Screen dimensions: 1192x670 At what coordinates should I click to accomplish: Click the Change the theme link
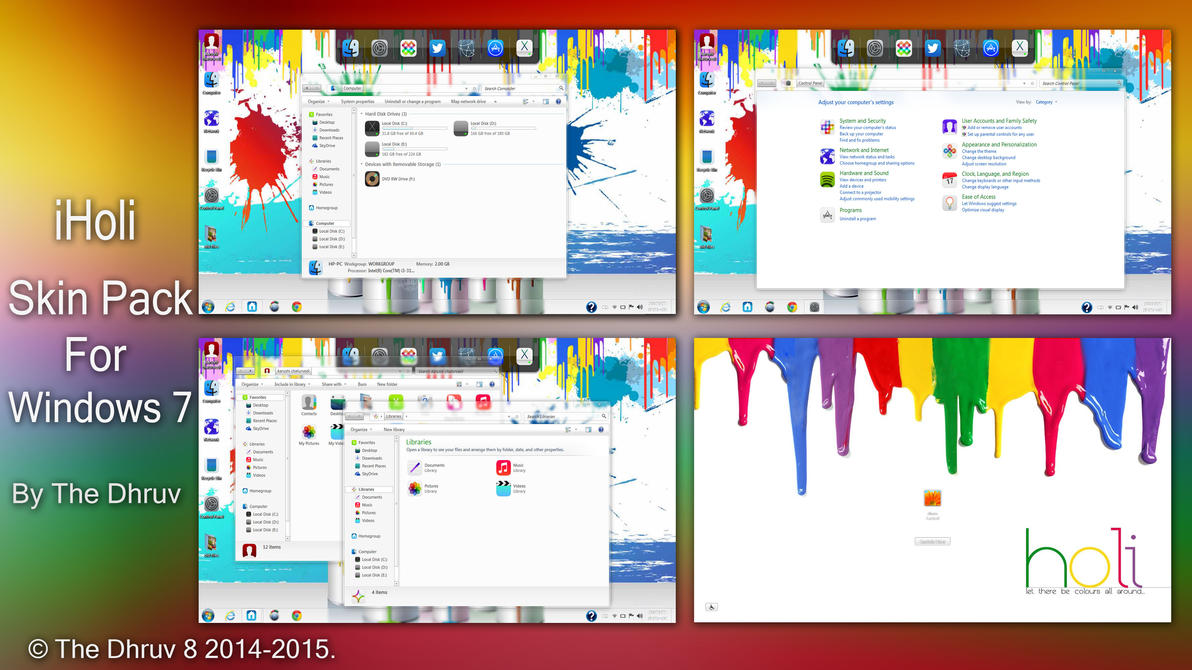pos(979,151)
